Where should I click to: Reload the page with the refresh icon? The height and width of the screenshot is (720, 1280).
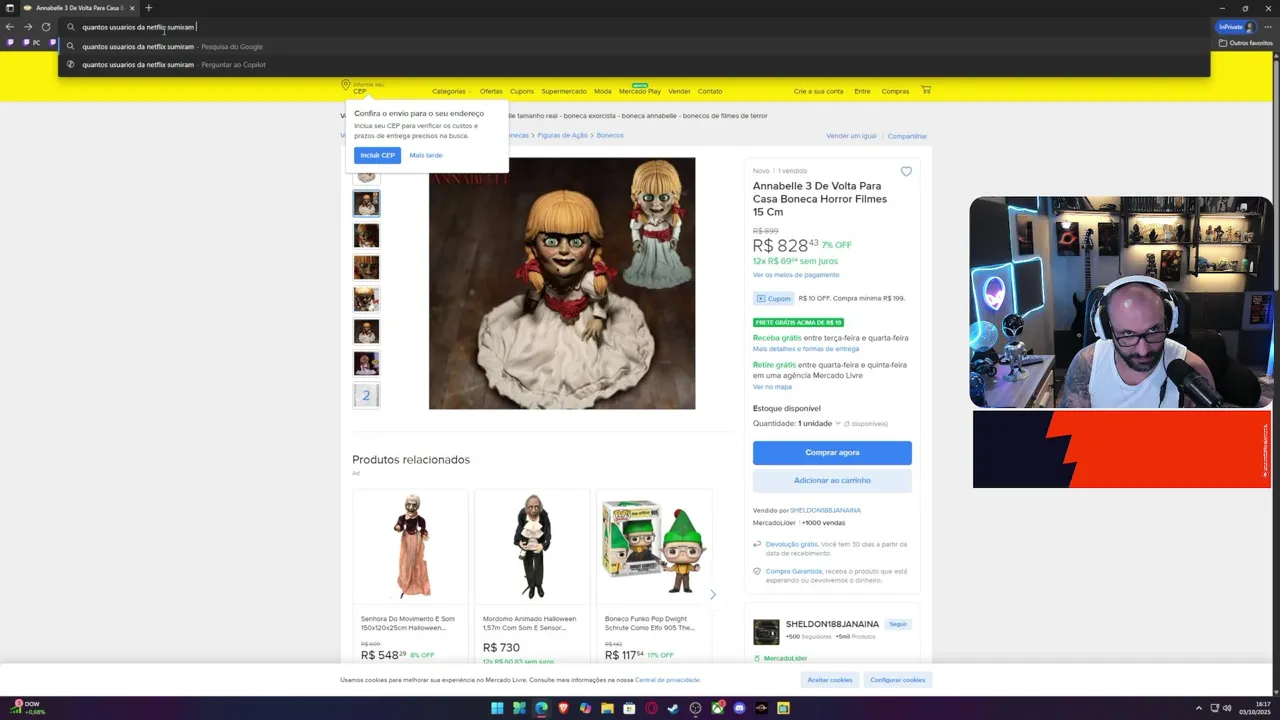point(46,27)
